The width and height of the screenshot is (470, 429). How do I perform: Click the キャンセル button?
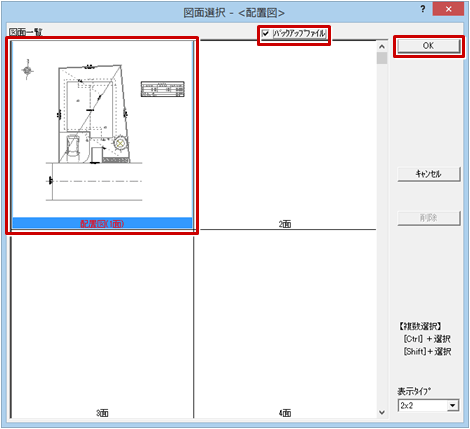point(428,174)
